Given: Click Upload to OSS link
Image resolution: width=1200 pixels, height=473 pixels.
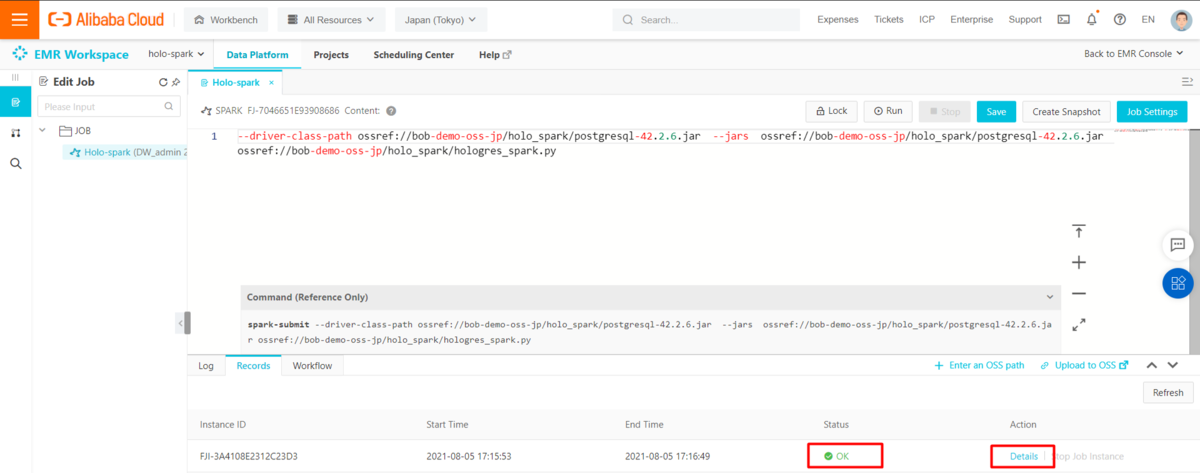Looking at the screenshot, I should coord(1084,366).
